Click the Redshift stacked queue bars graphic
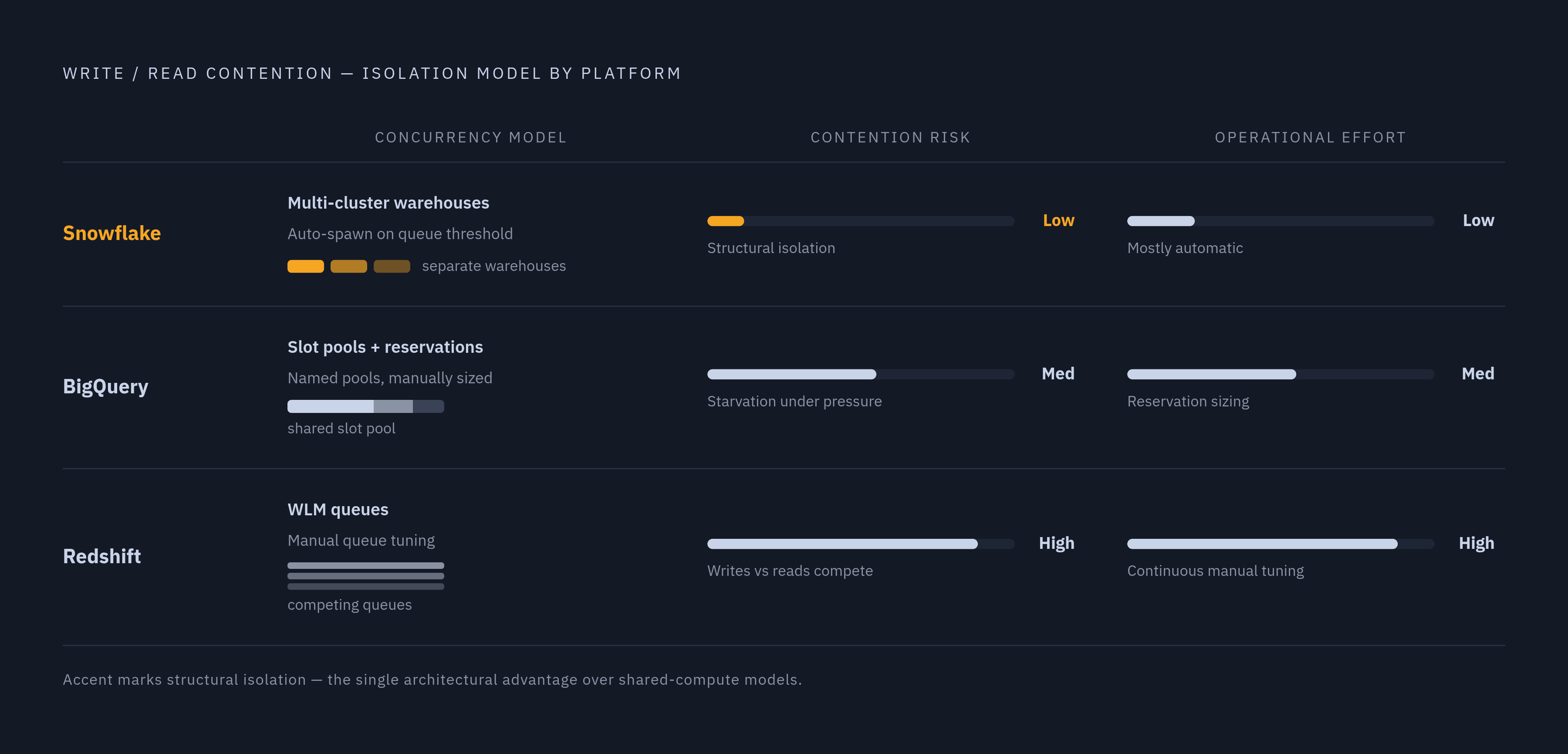1568x754 pixels. pos(366,576)
